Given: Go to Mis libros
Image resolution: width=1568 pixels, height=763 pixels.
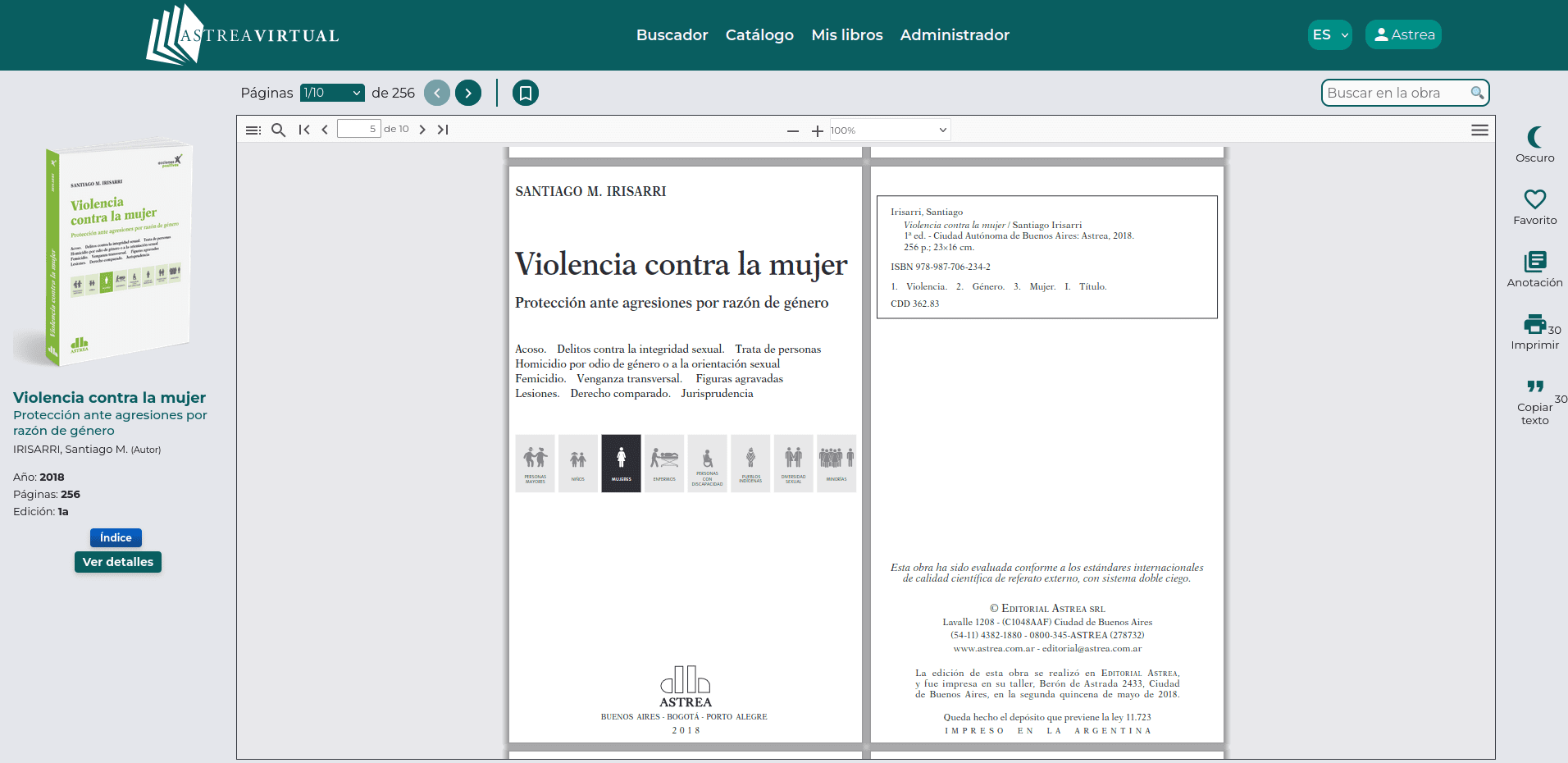Looking at the screenshot, I should point(847,34).
